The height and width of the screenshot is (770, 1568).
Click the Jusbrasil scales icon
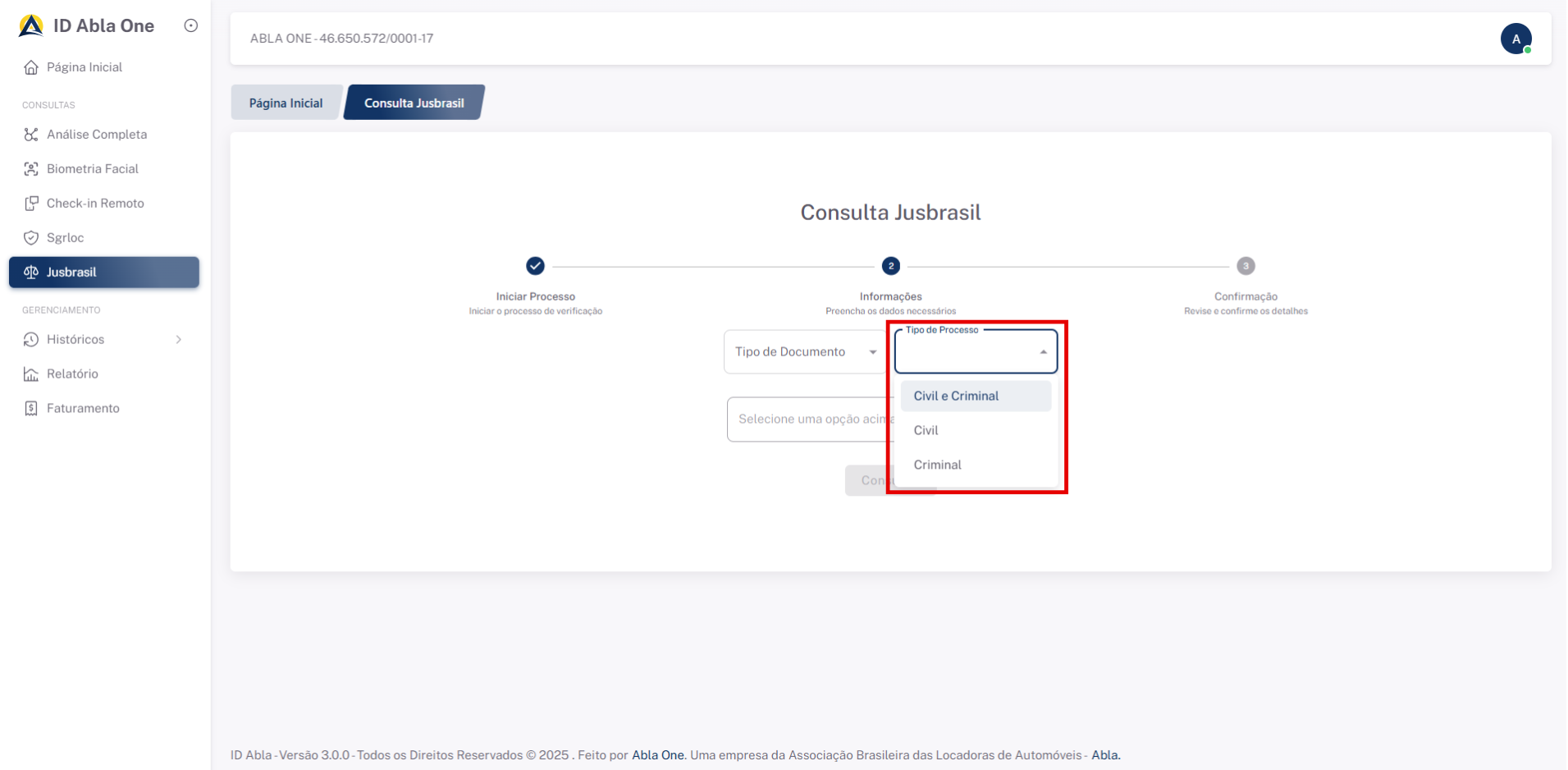pos(31,273)
